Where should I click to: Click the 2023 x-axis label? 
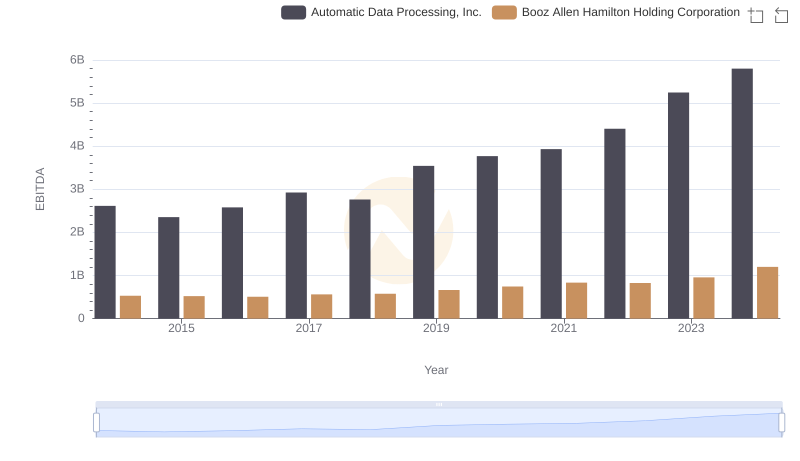691,328
